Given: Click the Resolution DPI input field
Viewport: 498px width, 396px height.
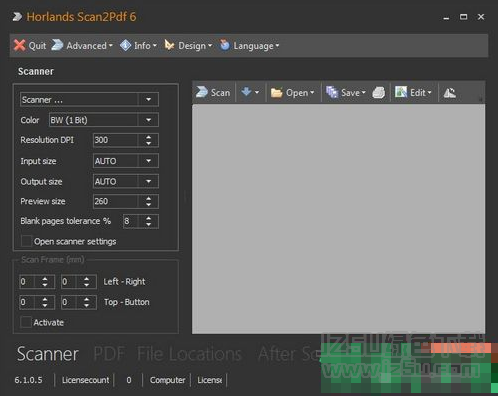Looking at the screenshot, I should (x=115, y=140).
